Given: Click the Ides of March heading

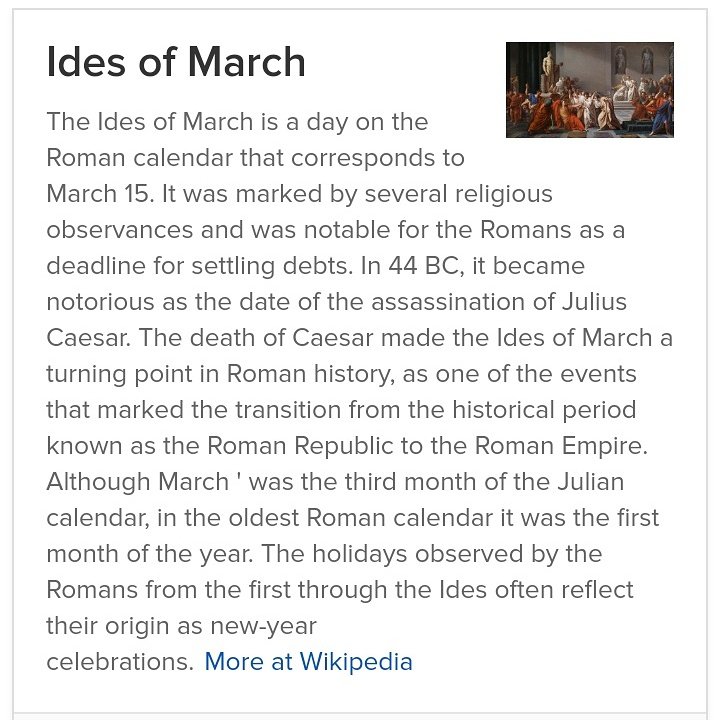Looking at the screenshot, I should point(176,62).
